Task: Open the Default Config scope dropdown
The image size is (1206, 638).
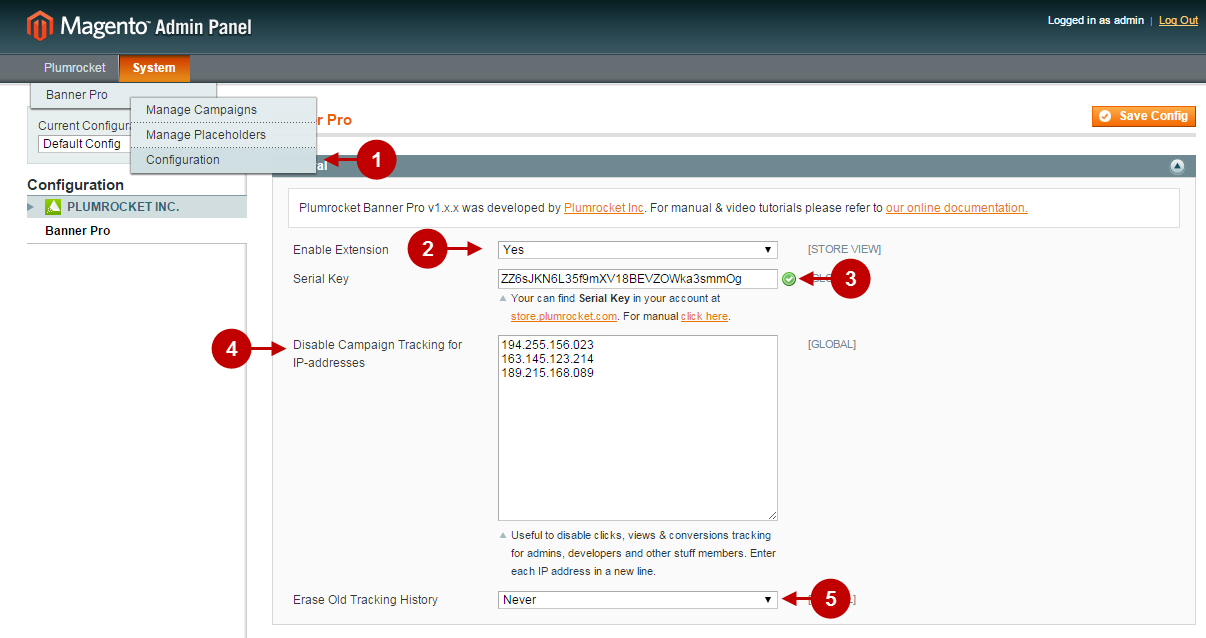Action: (x=85, y=143)
